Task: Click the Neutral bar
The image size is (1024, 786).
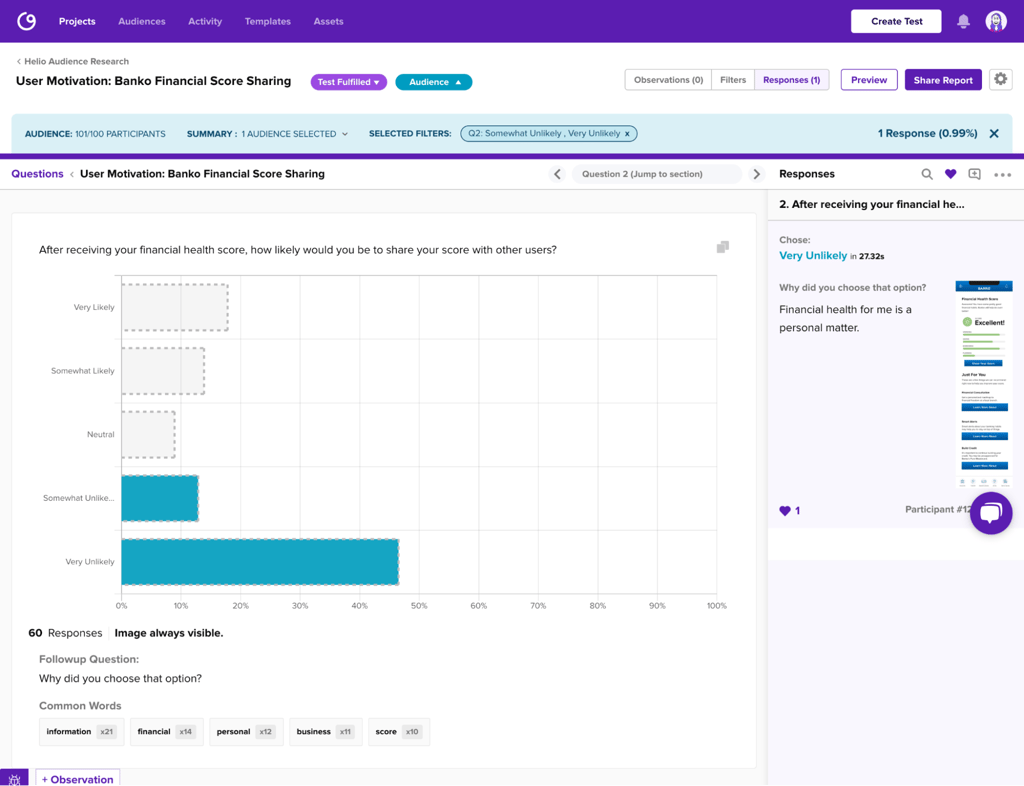Action: pyautogui.click(x=148, y=434)
